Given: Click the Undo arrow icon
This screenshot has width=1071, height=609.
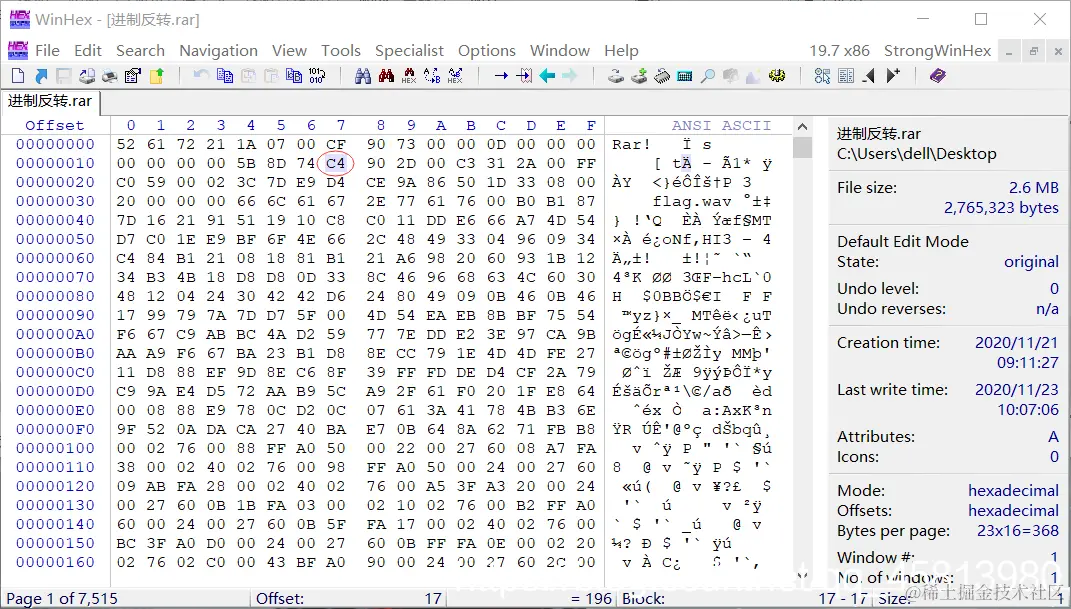Looking at the screenshot, I should coord(201,75).
